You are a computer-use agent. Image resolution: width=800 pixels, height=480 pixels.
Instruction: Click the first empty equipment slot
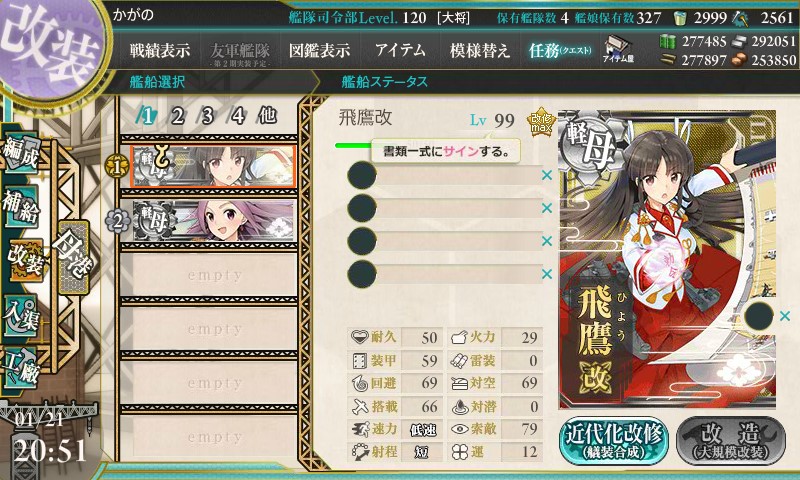point(444,175)
